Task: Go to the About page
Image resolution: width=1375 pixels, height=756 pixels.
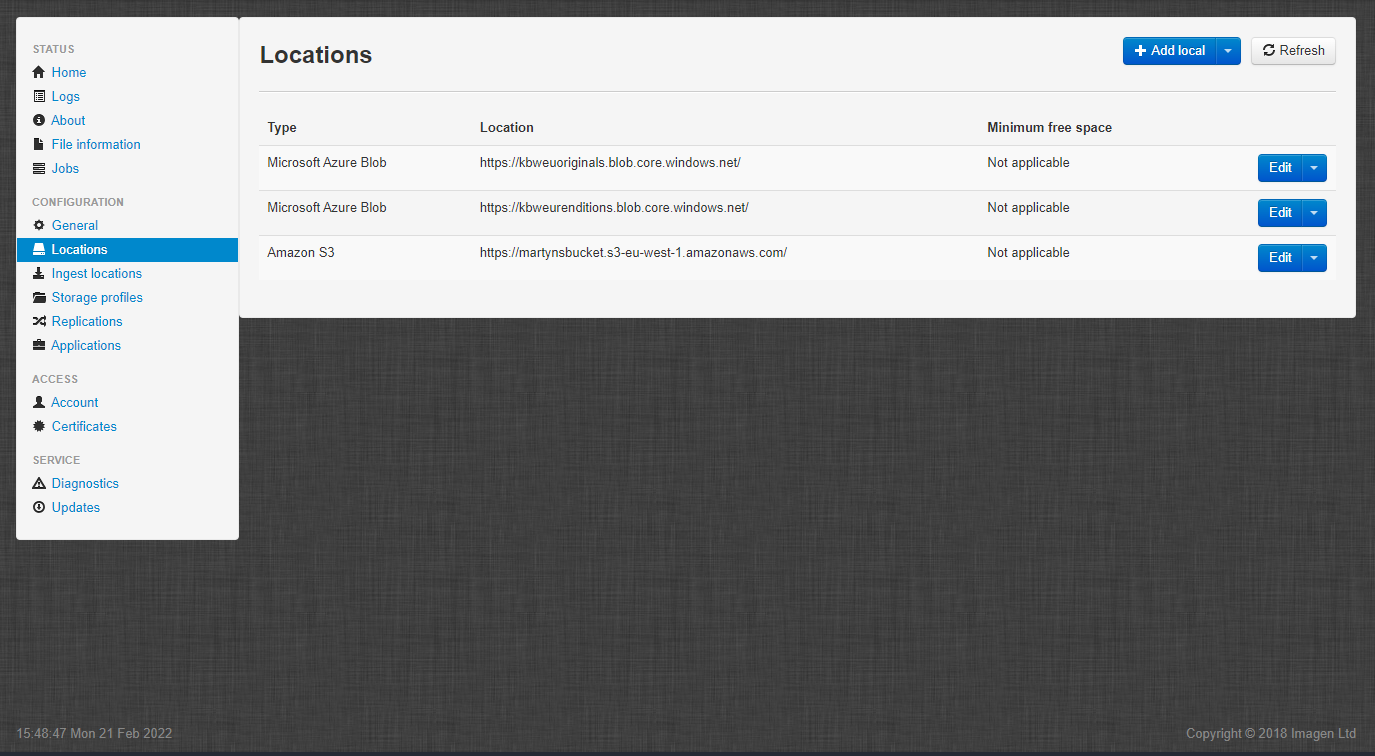Action: click(x=69, y=120)
